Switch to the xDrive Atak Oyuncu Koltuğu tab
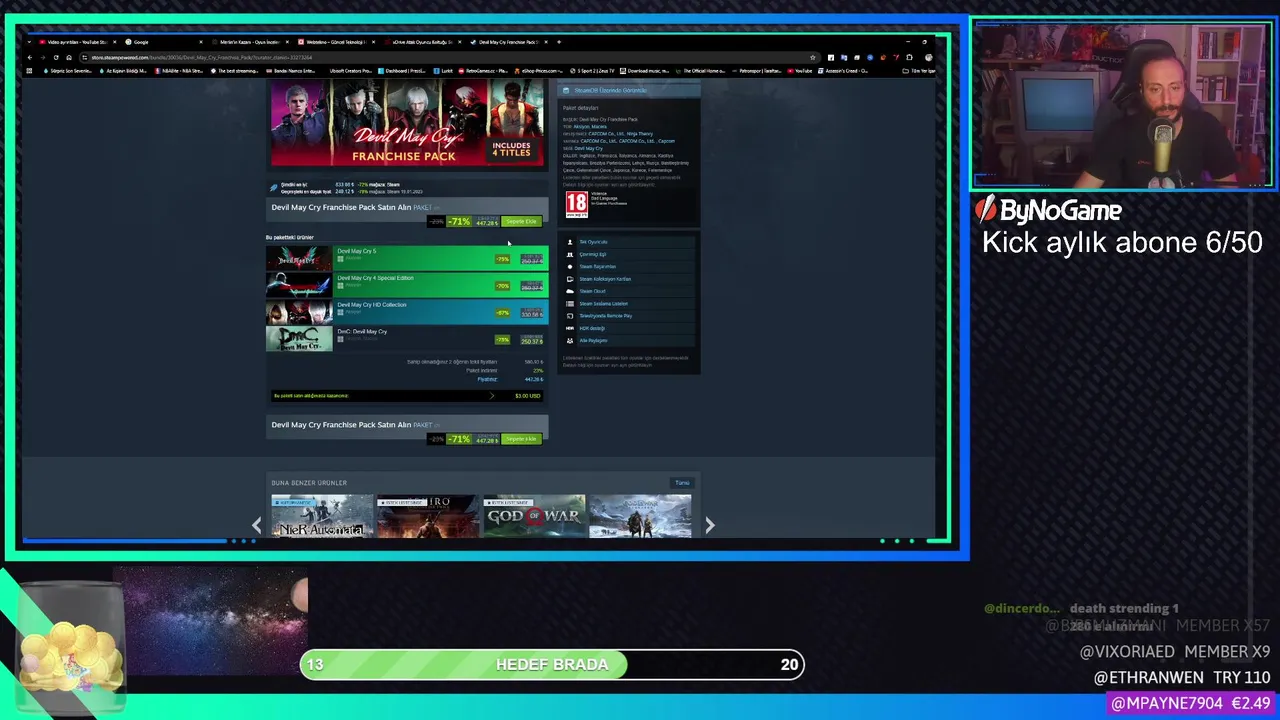Image resolution: width=1280 pixels, height=720 pixels. tap(423, 42)
